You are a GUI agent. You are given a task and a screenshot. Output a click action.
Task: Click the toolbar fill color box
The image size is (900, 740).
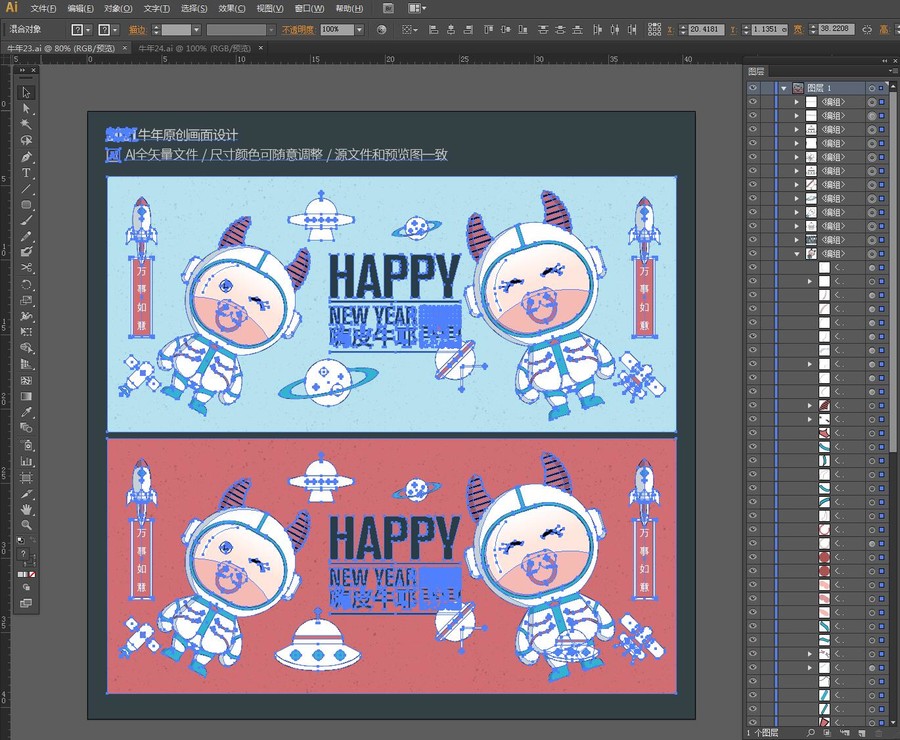point(23,554)
